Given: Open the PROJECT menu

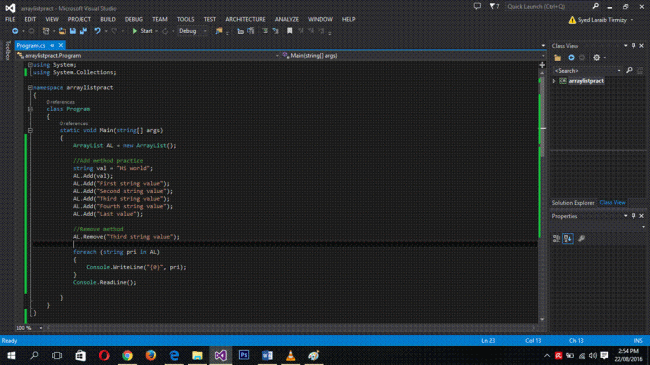Looking at the screenshot, I should coord(79,19).
